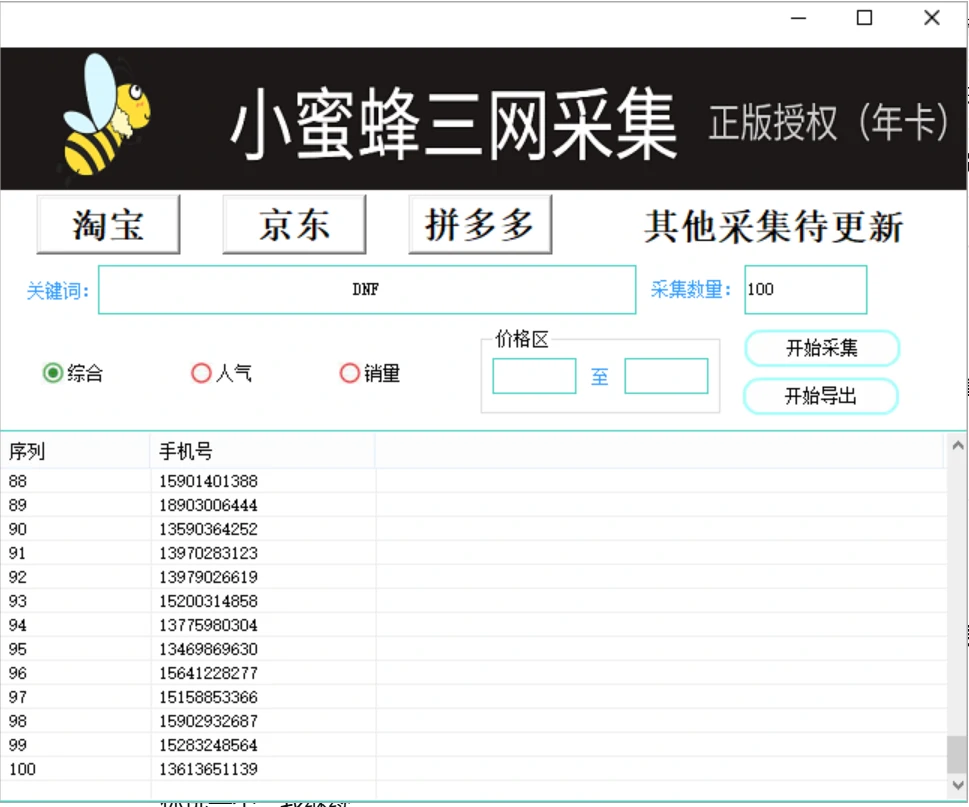Viewport: 969px width, 807px height.
Task: Click the minimum price input box
Action: point(535,376)
